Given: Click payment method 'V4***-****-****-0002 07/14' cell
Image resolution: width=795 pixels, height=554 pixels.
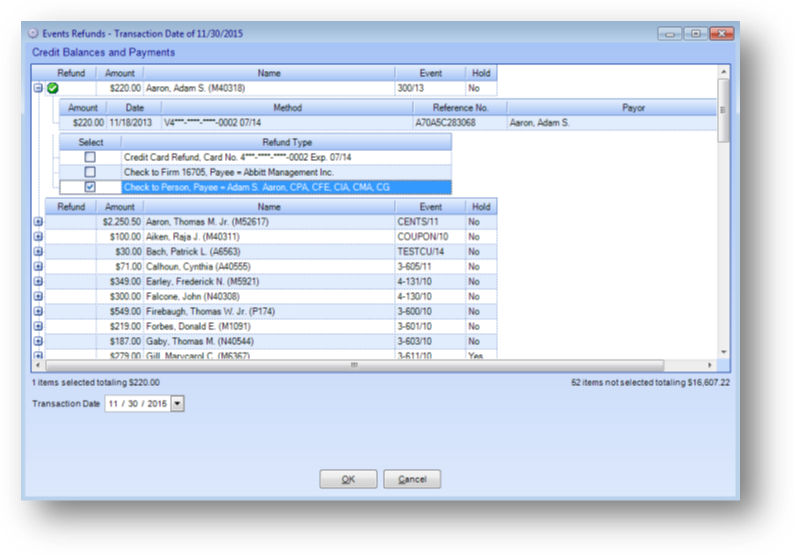Looking at the screenshot, I should click(287, 123).
